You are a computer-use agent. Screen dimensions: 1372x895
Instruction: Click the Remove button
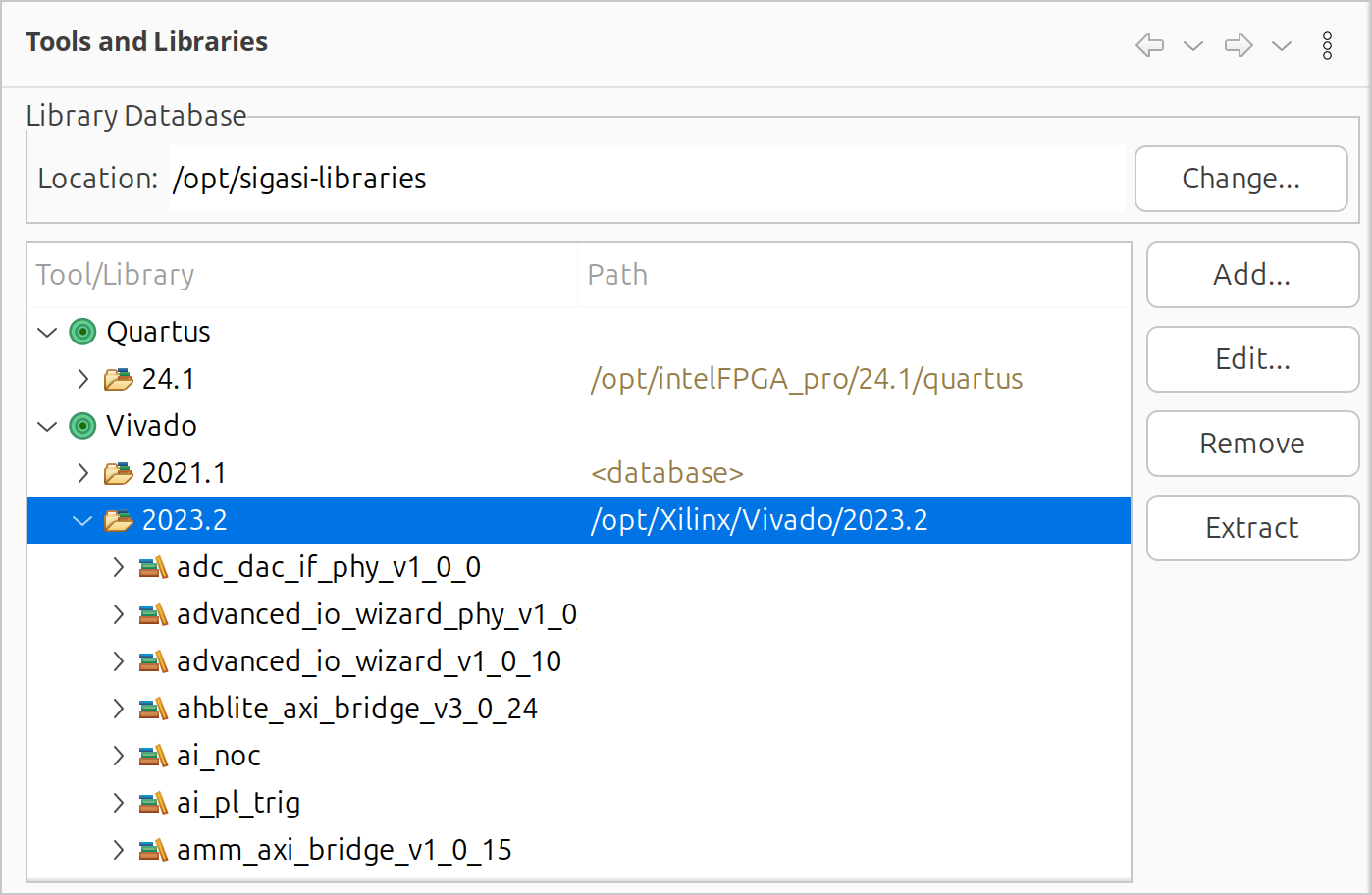click(x=1252, y=444)
